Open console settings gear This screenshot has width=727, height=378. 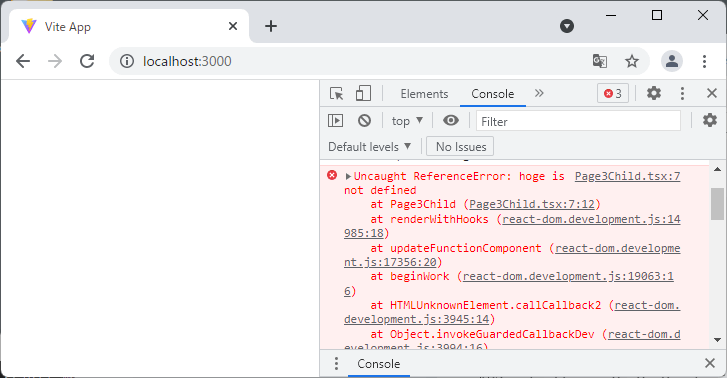(710, 121)
